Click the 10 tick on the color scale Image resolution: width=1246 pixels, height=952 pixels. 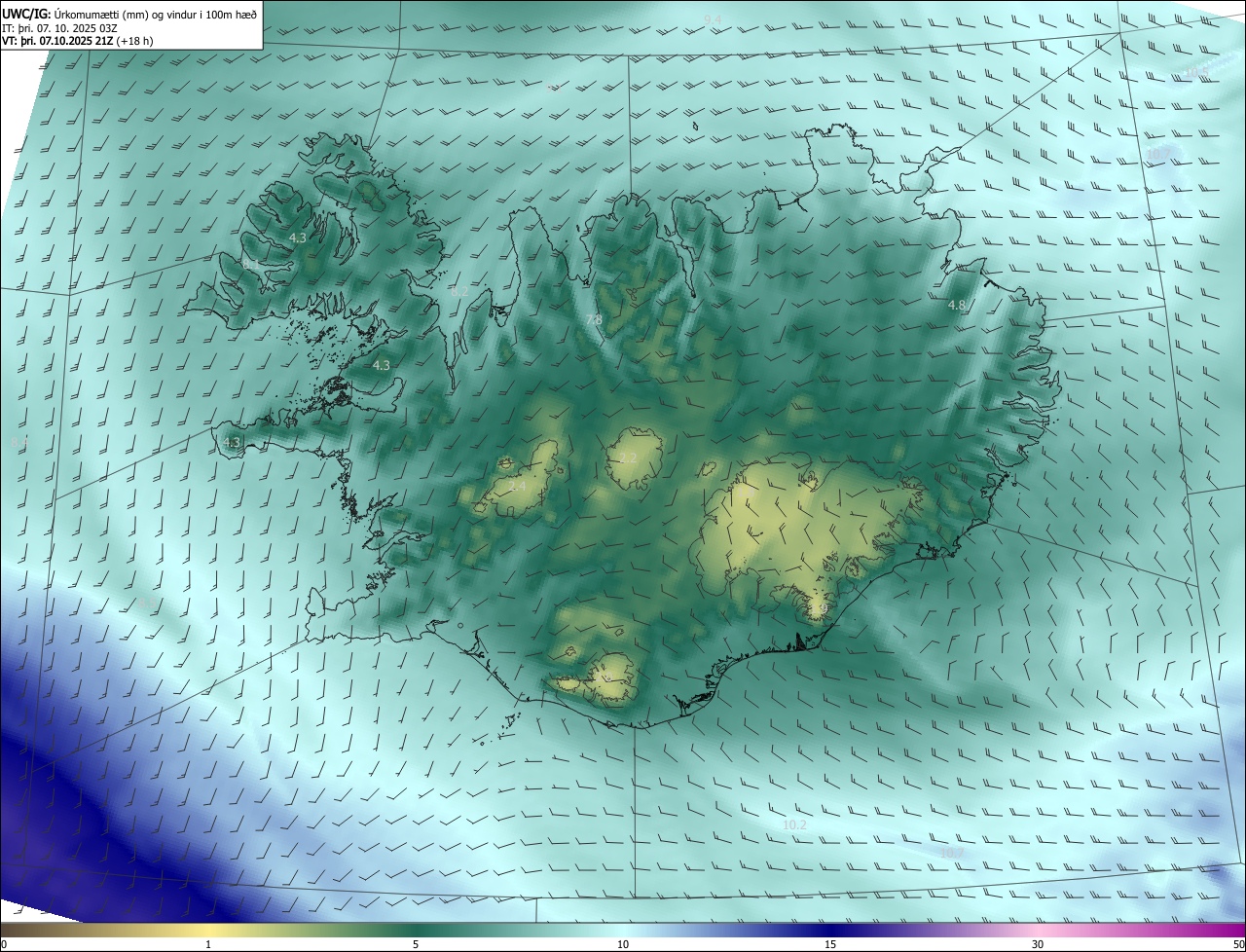click(x=623, y=944)
